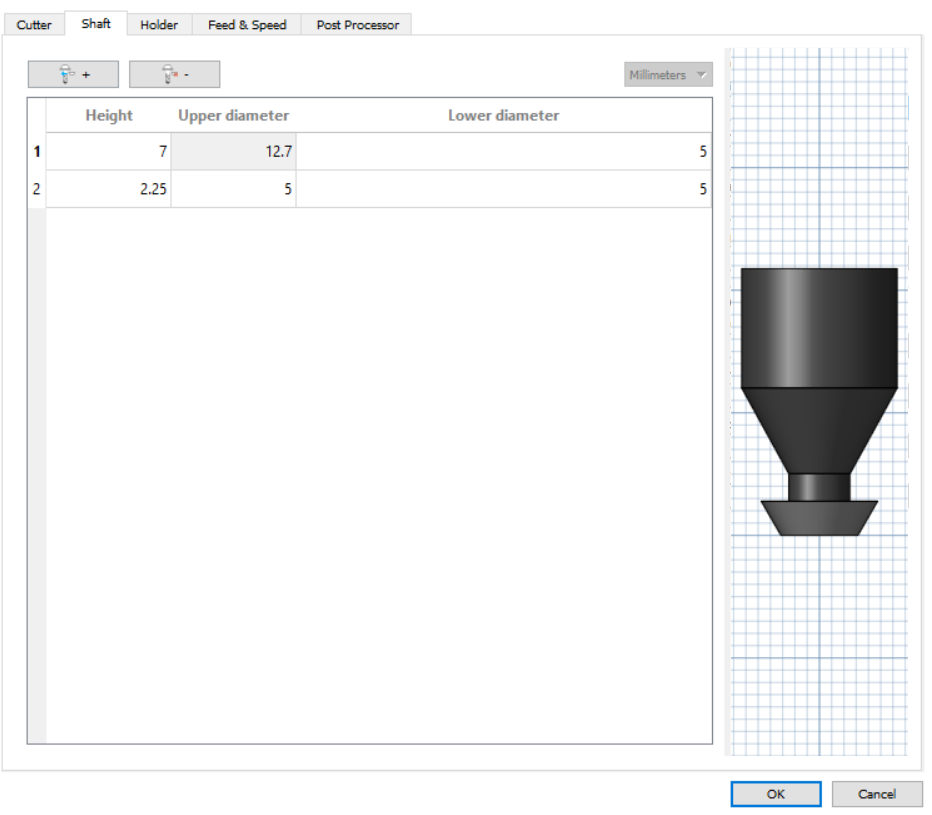Open the Holder tab
The image size is (932, 815).
tap(159, 24)
